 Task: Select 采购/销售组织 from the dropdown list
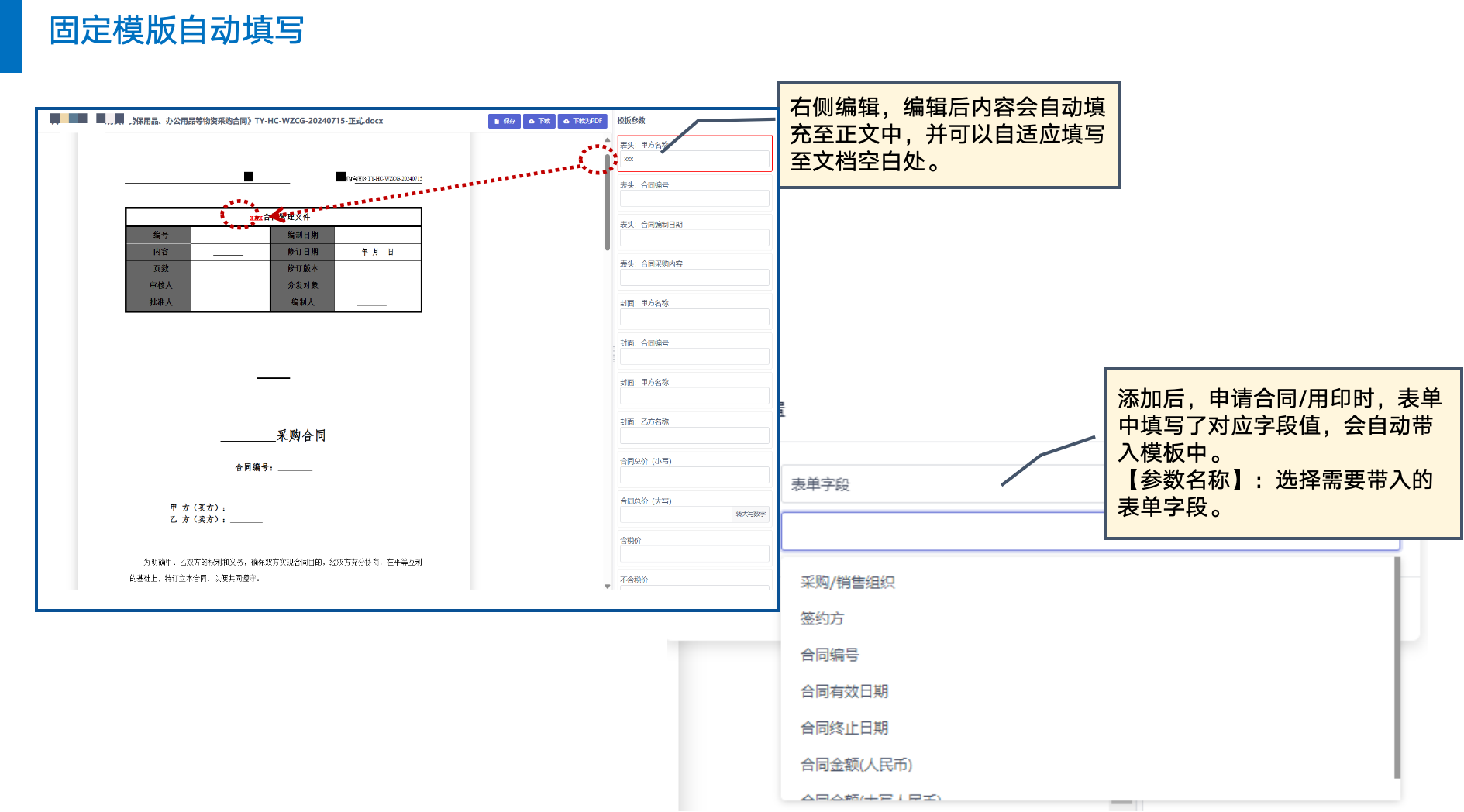click(847, 582)
